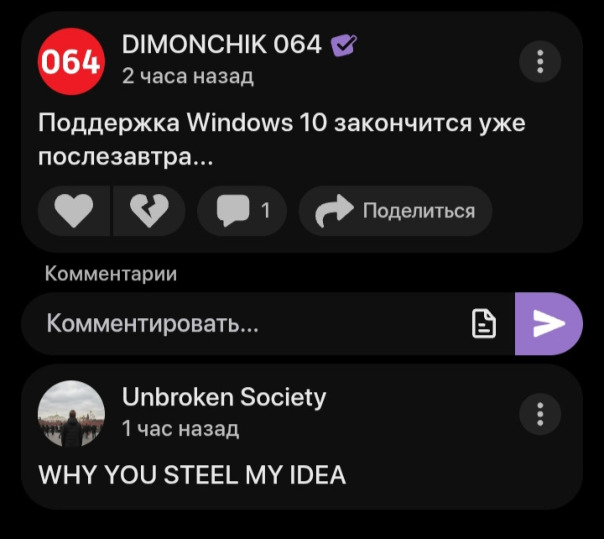Click the Unbroken Society username
The height and width of the screenshot is (539, 604).
click(x=224, y=397)
